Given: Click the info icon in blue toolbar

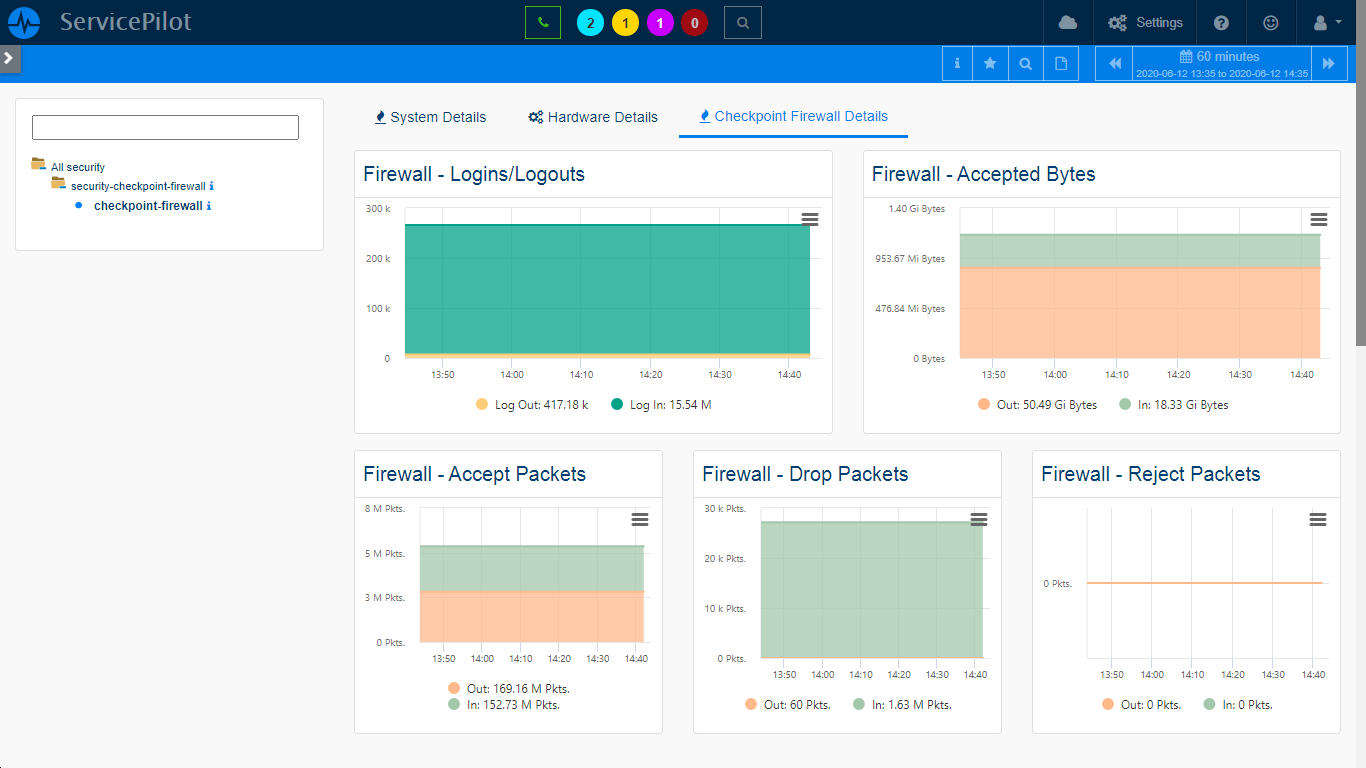Looking at the screenshot, I should [957, 63].
